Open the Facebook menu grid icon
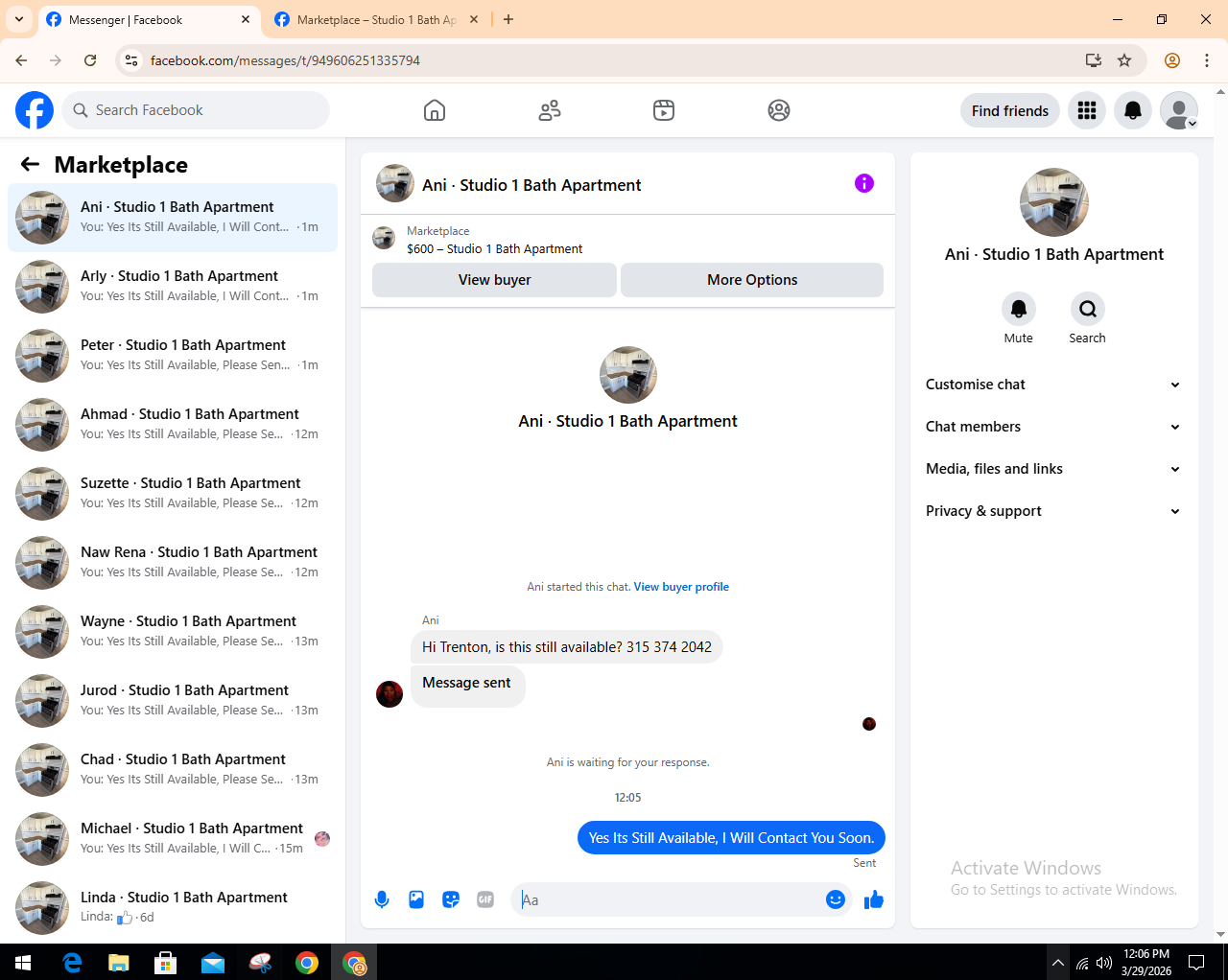1228x980 pixels. pyautogui.click(x=1087, y=110)
